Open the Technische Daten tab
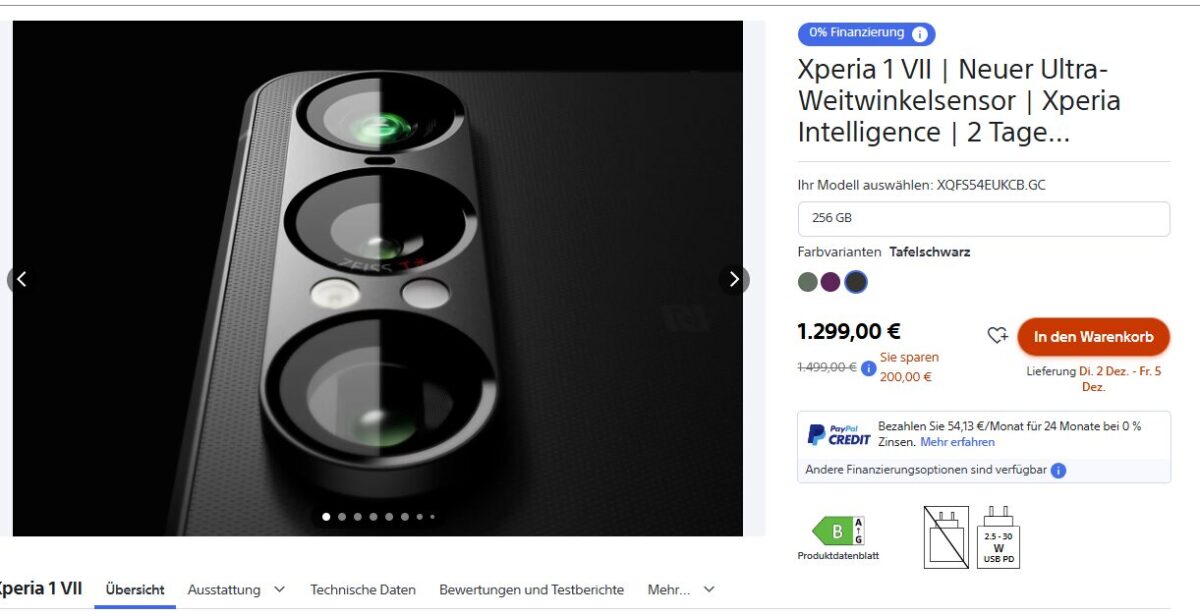 click(x=363, y=590)
